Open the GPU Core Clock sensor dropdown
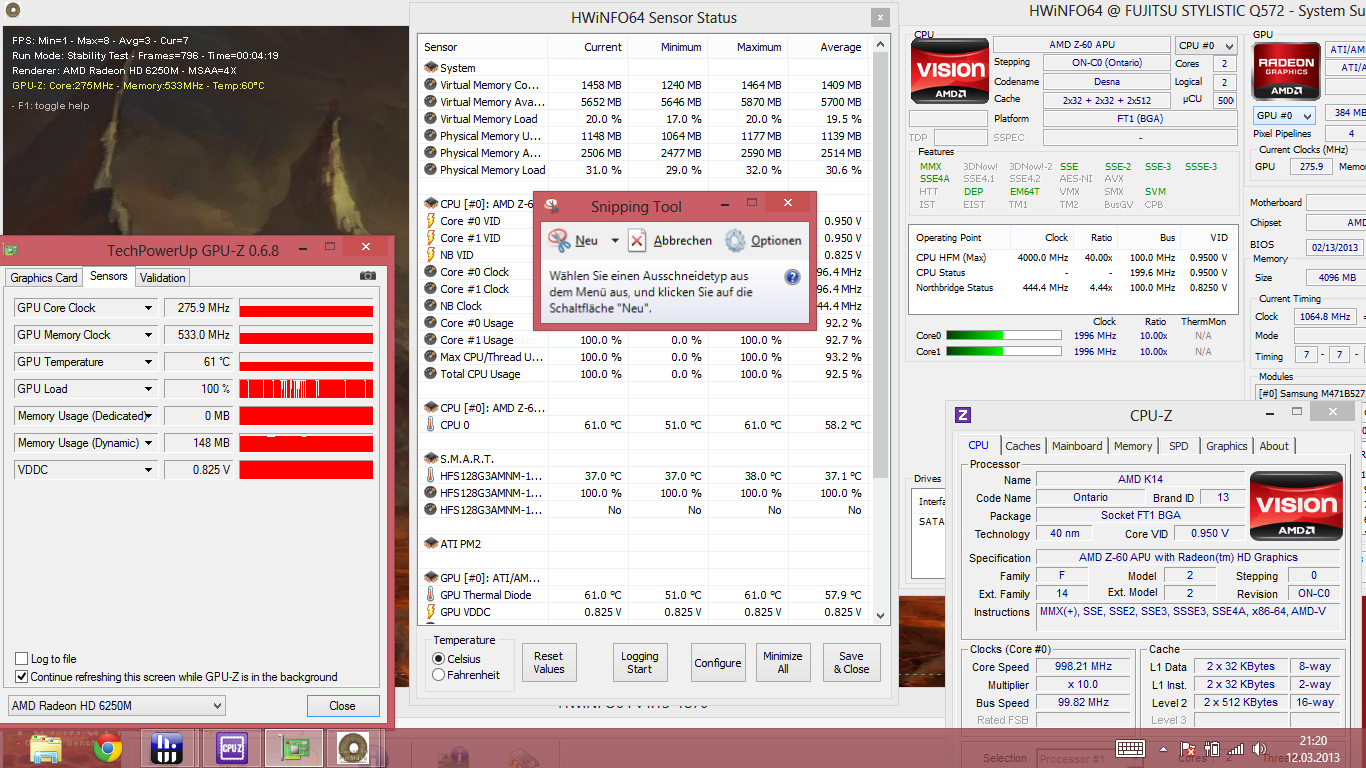Viewport: 1366px width, 768px height. coord(149,308)
